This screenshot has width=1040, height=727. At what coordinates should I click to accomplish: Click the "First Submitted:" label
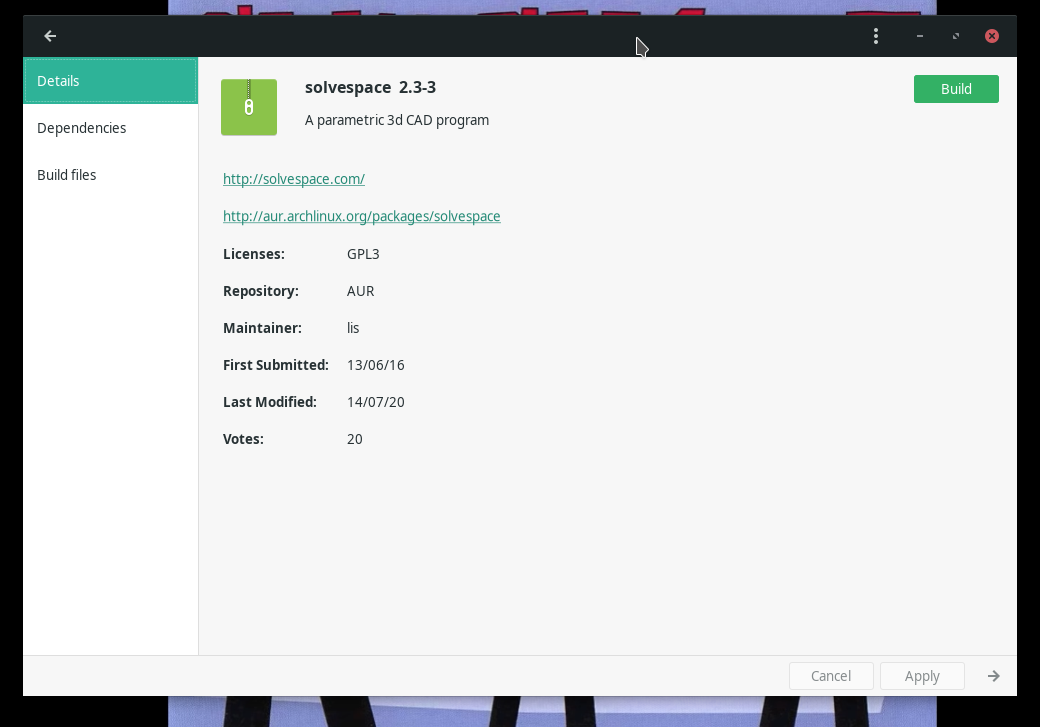point(275,365)
